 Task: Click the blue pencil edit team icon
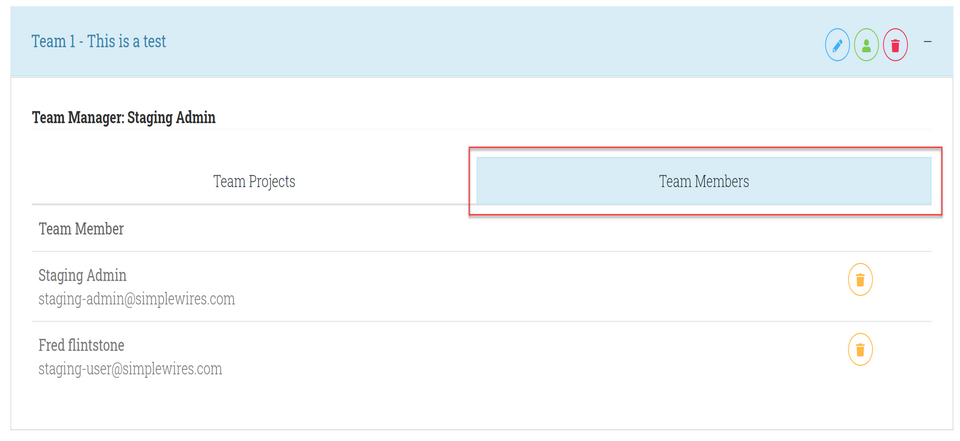[x=837, y=45]
